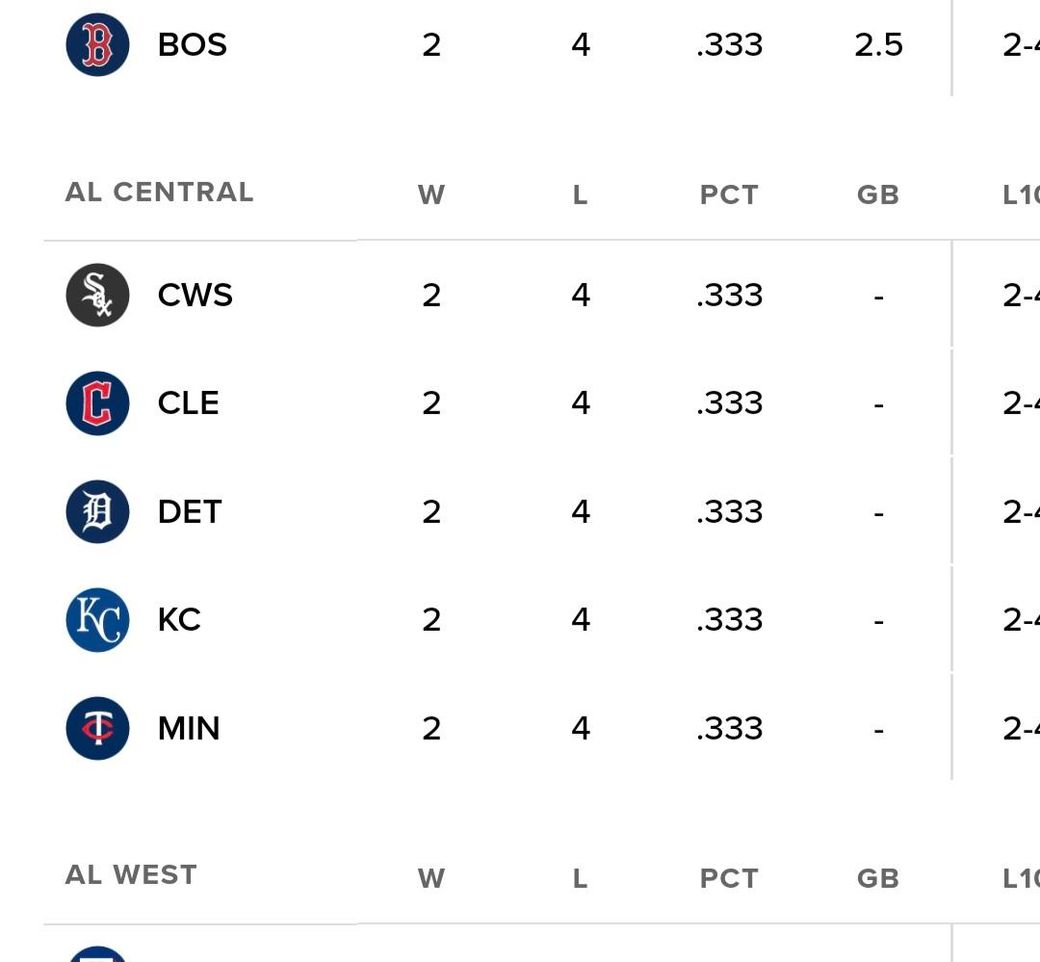Click the Minnesota Twins logo

point(97,728)
